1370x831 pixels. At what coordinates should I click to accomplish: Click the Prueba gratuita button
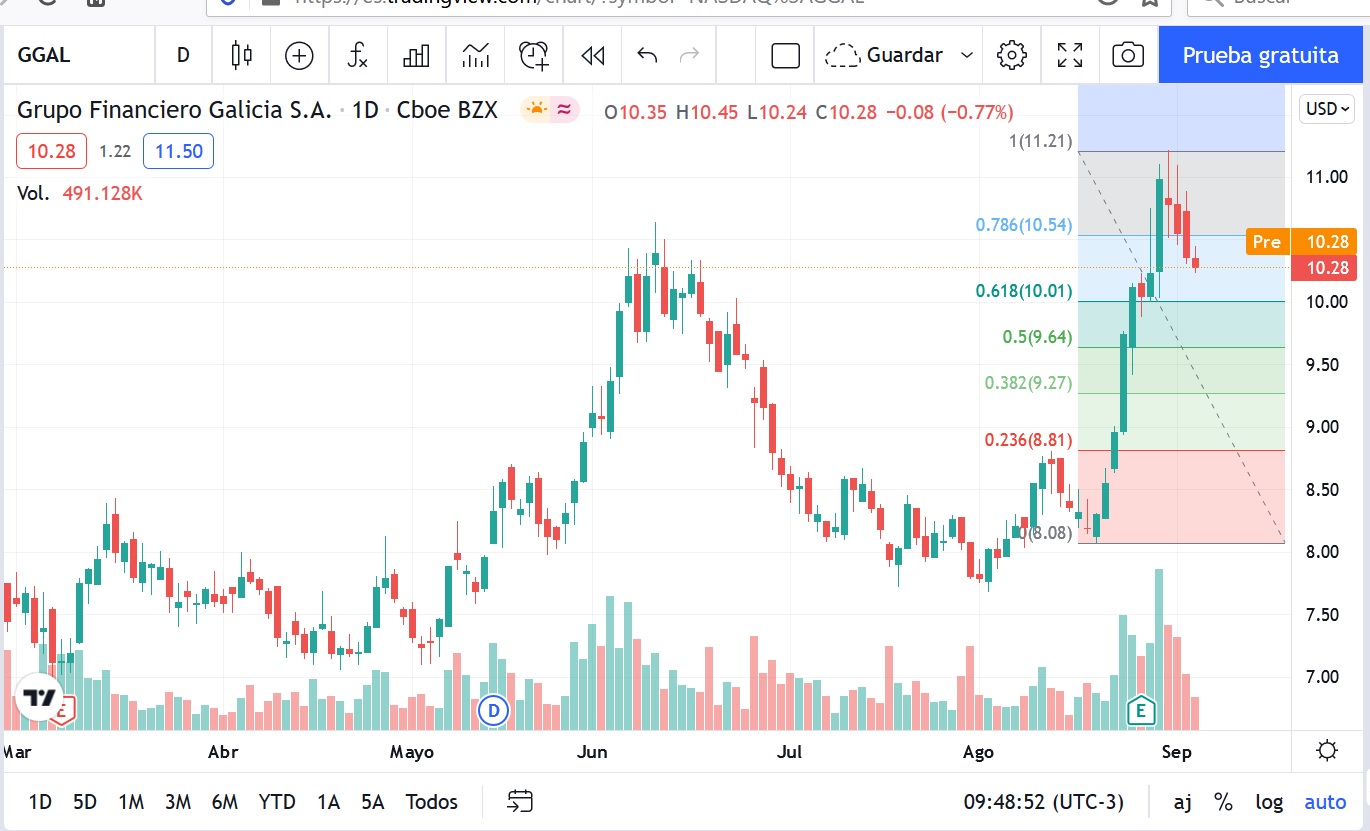(x=1260, y=55)
